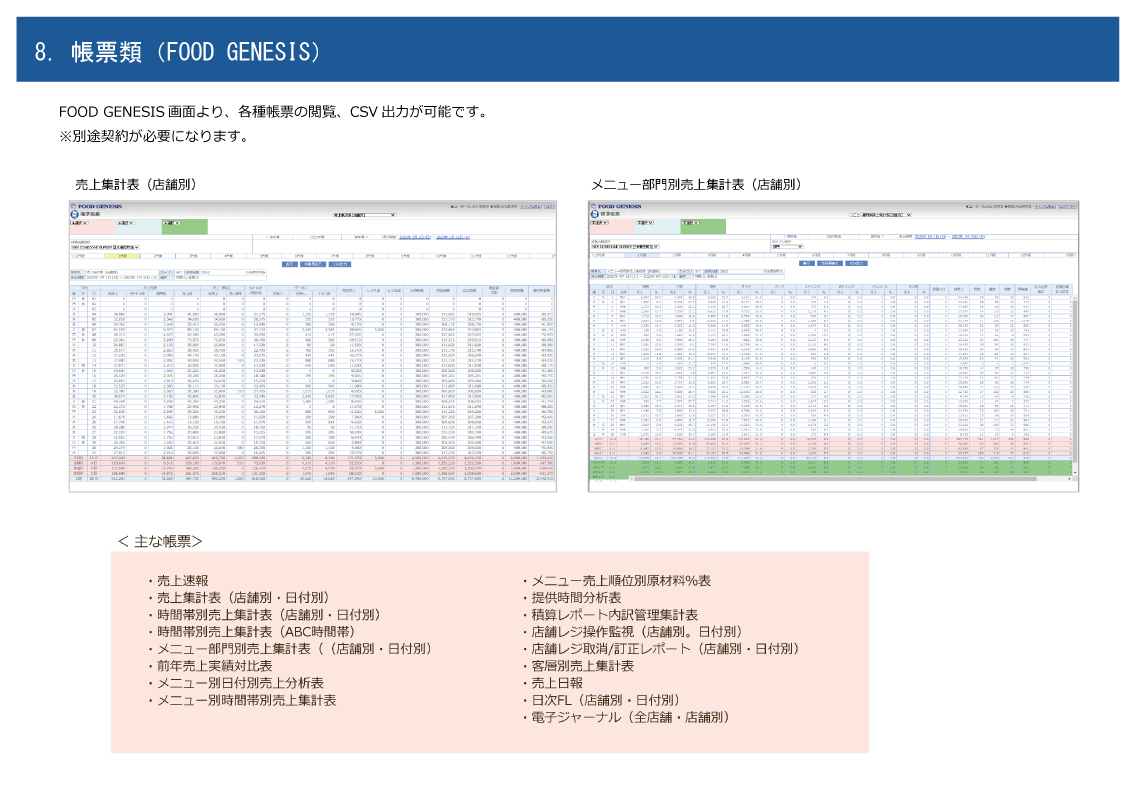1143x793 pixels.
Task: Click list item メニュー別時間帯別売上集計表
Action: pyautogui.click(x=246, y=700)
